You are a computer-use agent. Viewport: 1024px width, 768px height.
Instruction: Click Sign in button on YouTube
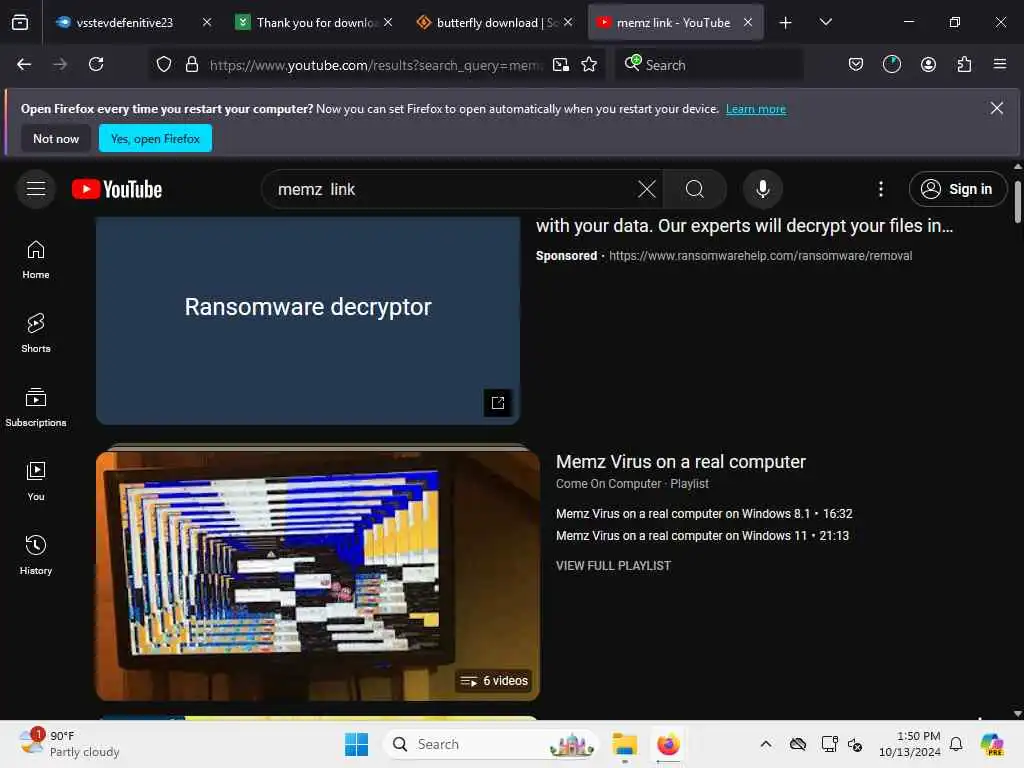pyautogui.click(x=957, y=189)
